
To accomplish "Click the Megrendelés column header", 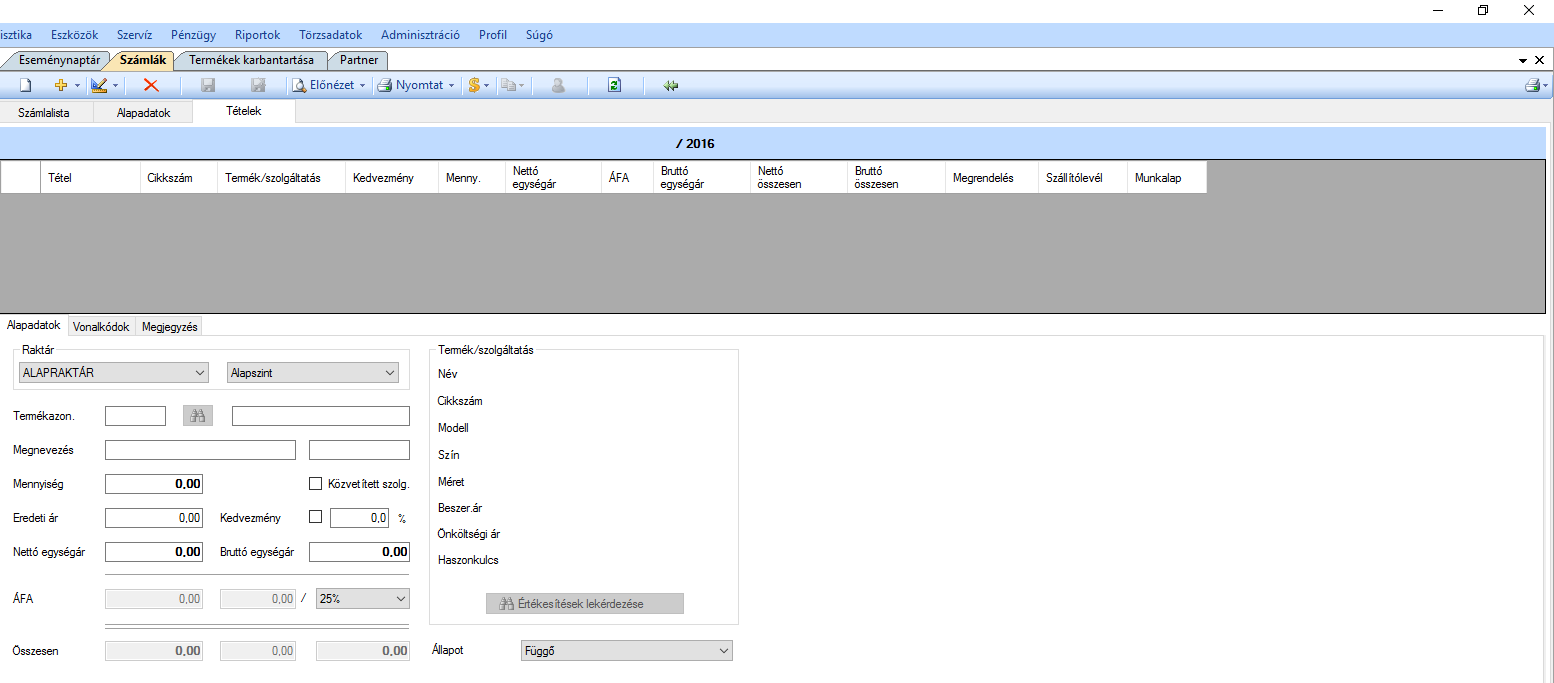I will 992,177.
